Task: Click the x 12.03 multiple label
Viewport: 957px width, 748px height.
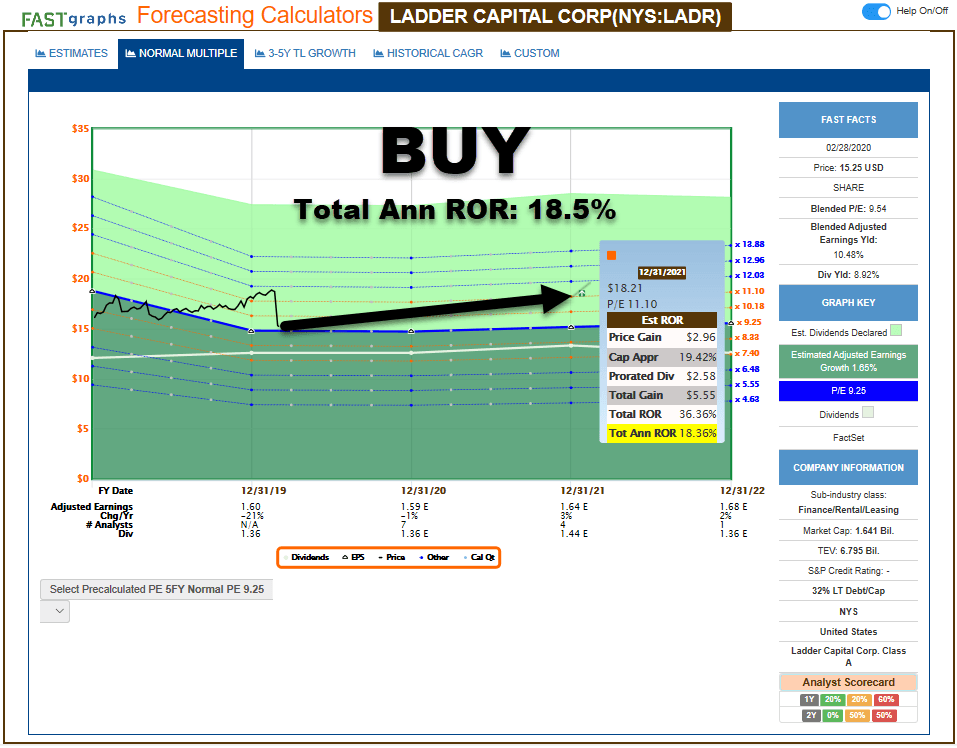Action: pyautogui.click(x=749, y=275)
